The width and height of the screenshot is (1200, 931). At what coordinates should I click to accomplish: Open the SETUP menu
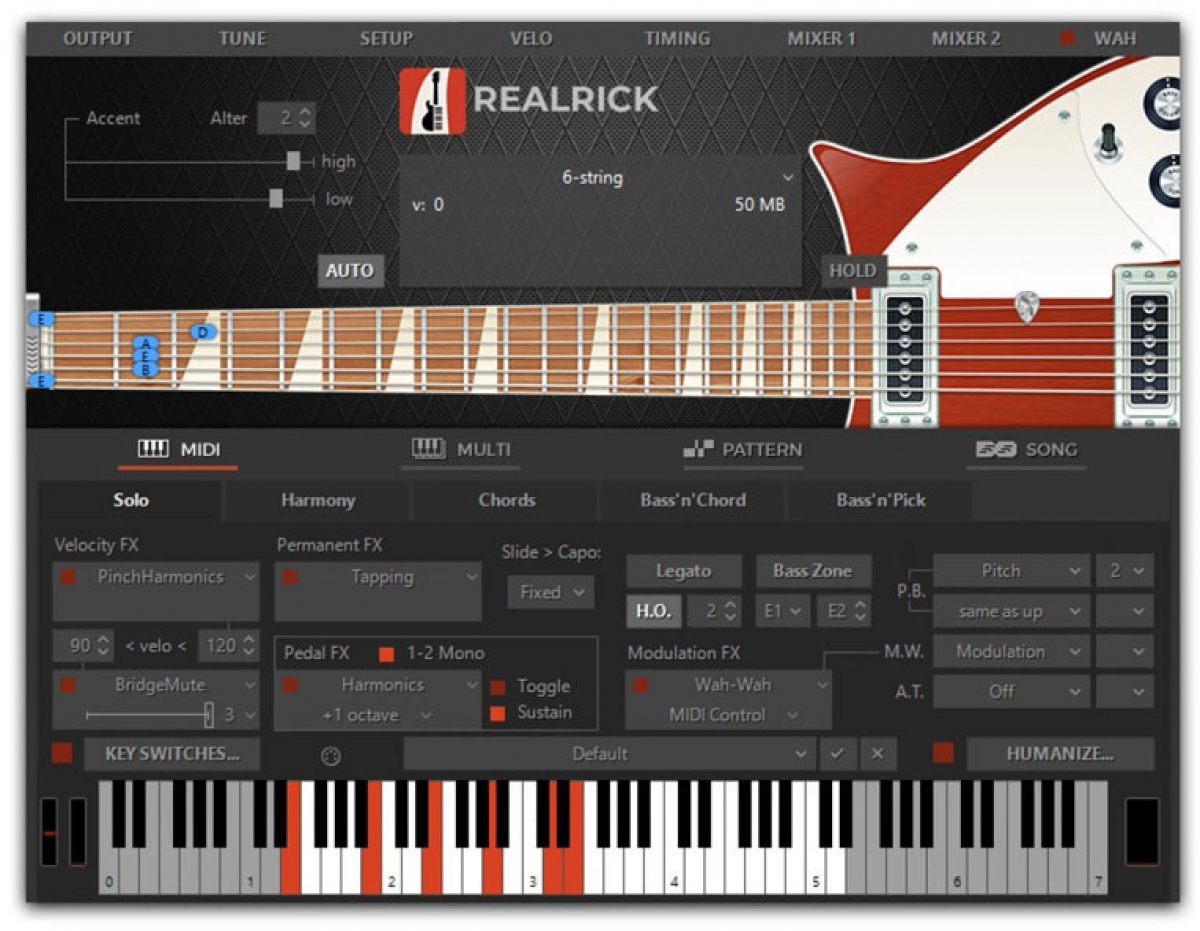pos(387,39)
